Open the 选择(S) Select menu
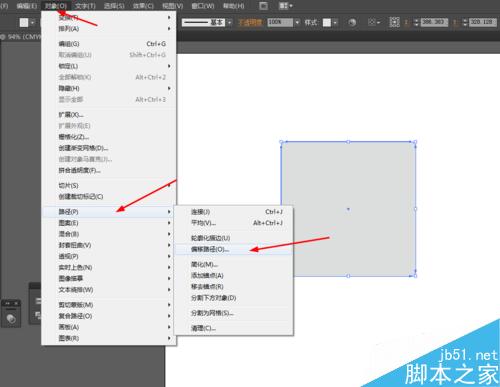The height and width of the screenshot is (387, 500). 114,6
